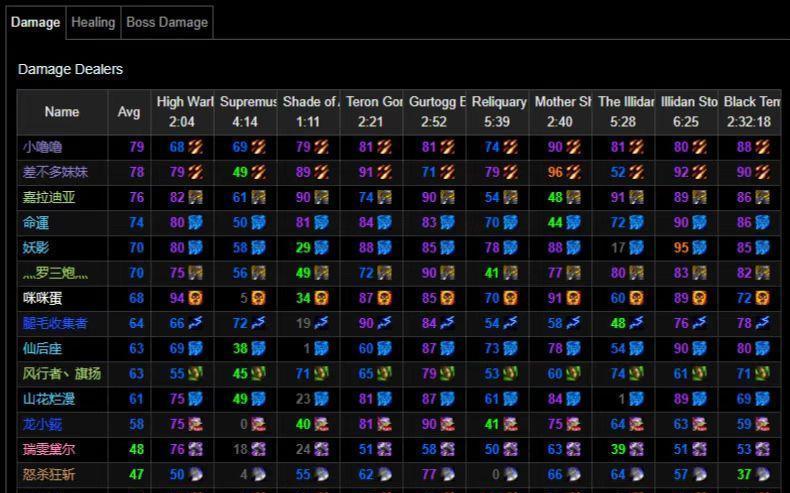Open player 咪咪蛋 profile
This screenshot has width=790, height=493.
(42, 298)
